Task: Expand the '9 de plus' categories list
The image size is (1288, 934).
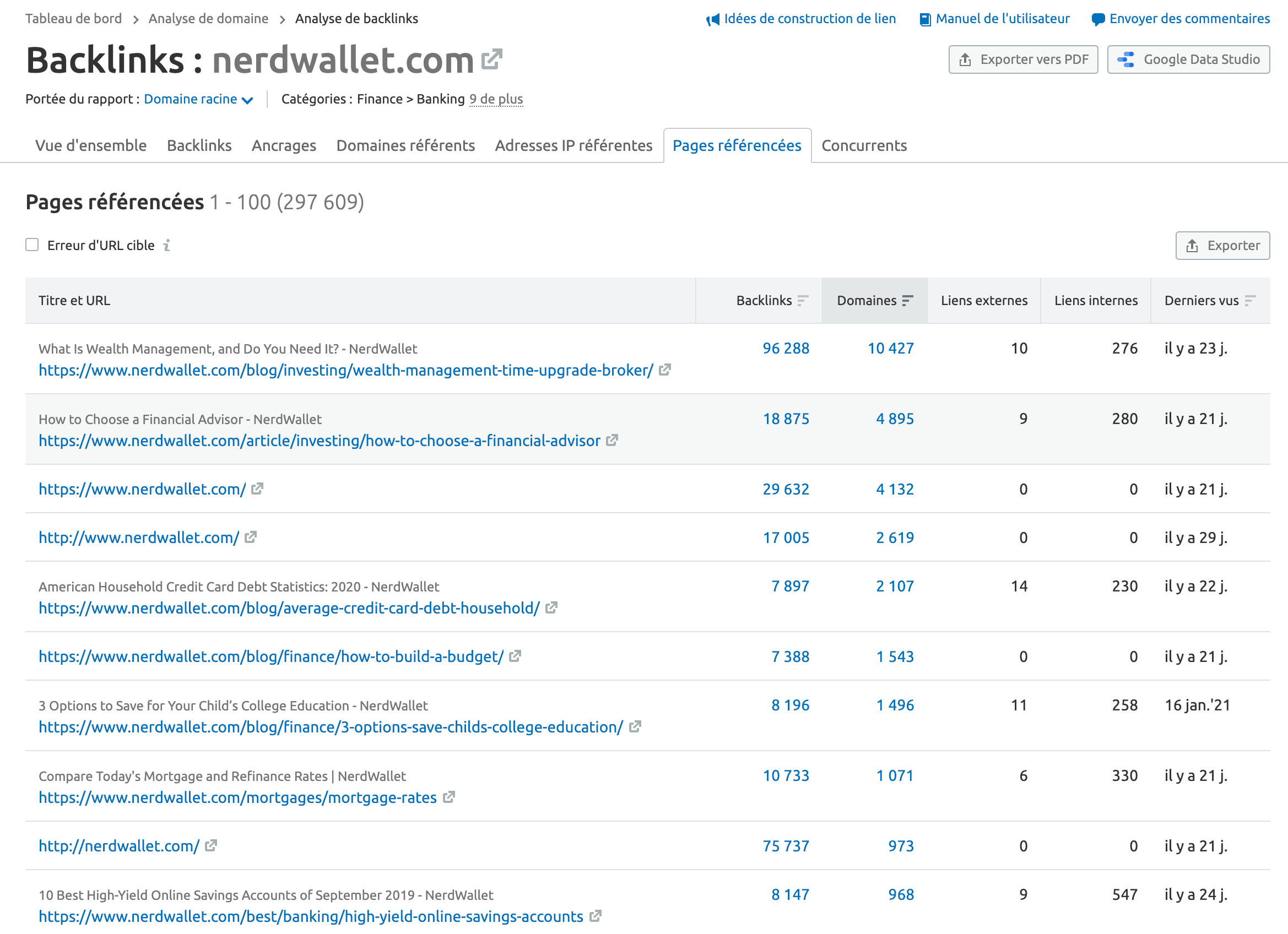Action: [x=496, y=99]
